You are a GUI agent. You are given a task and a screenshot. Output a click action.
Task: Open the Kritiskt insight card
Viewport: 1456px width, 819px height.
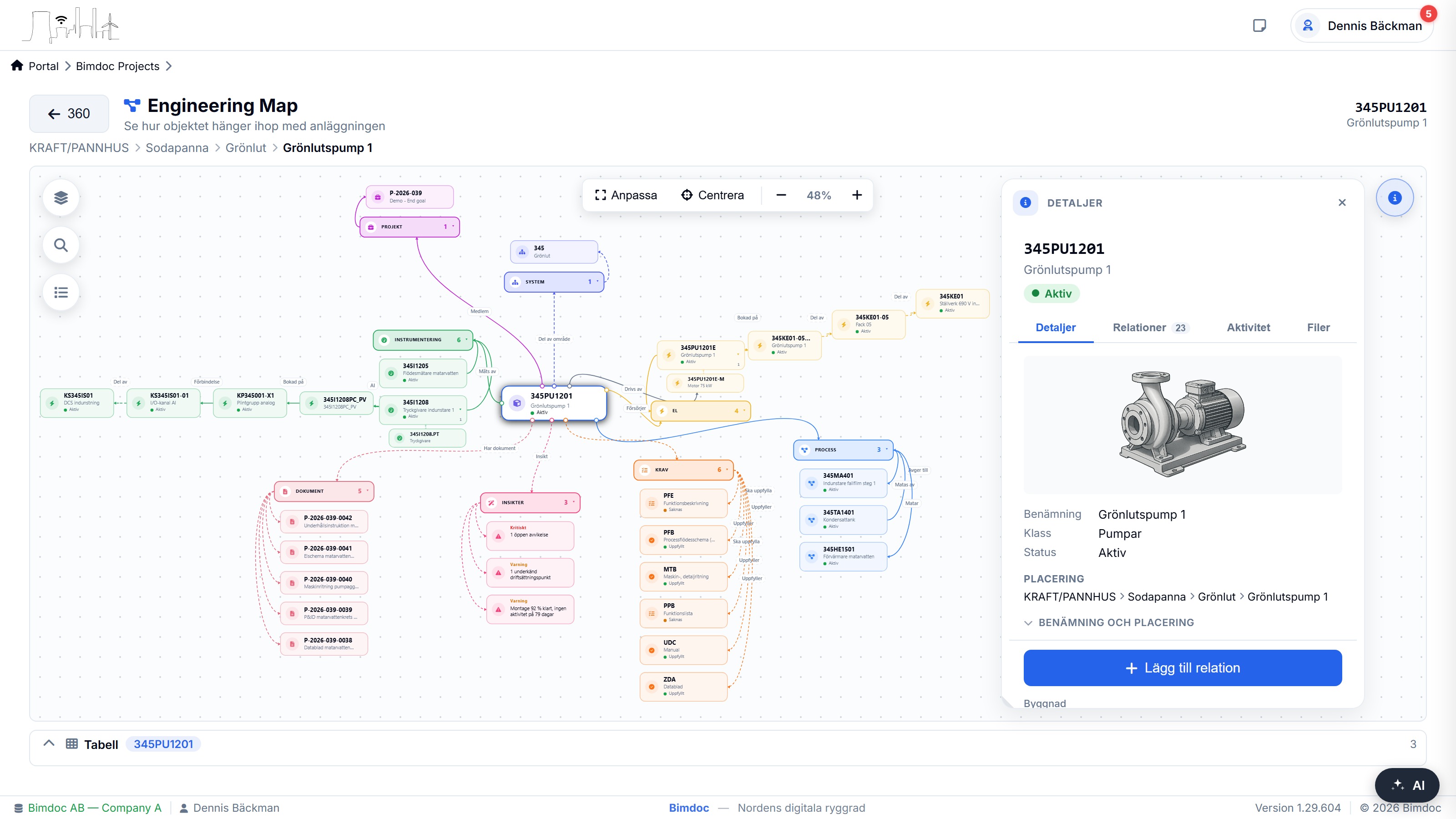[x=530, y=536]
